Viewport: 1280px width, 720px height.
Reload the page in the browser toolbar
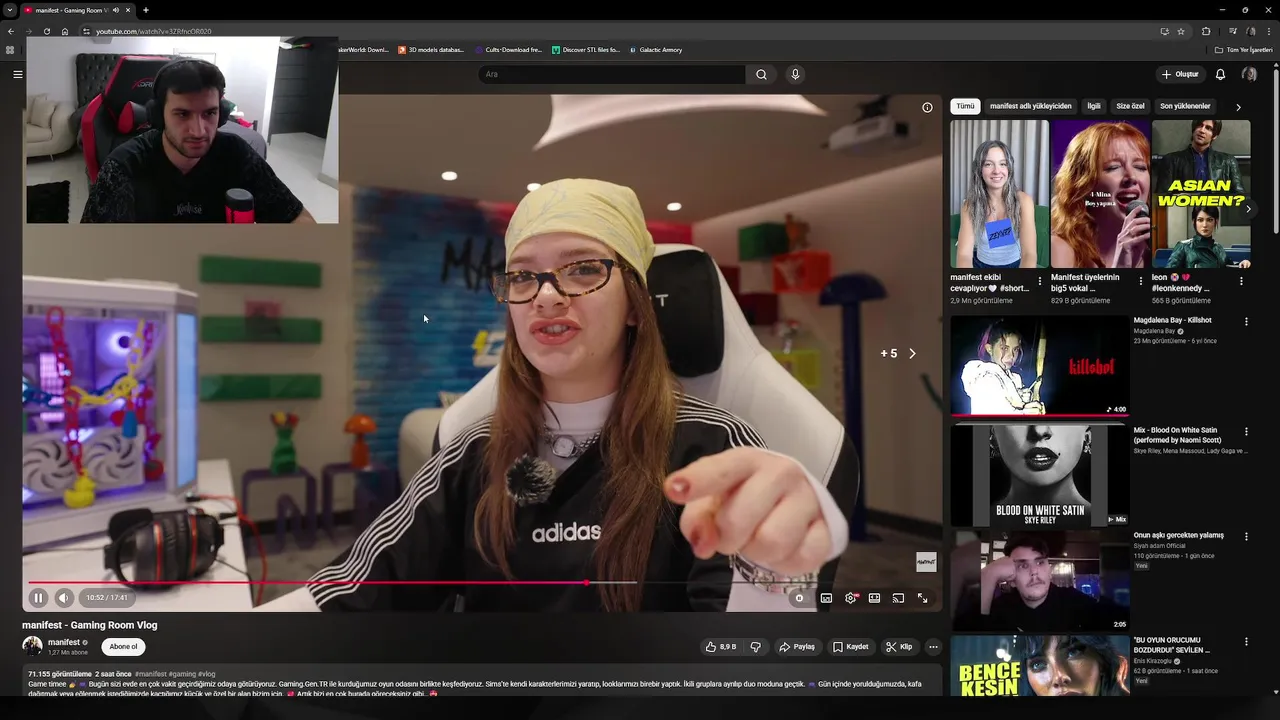click(47, 31)
